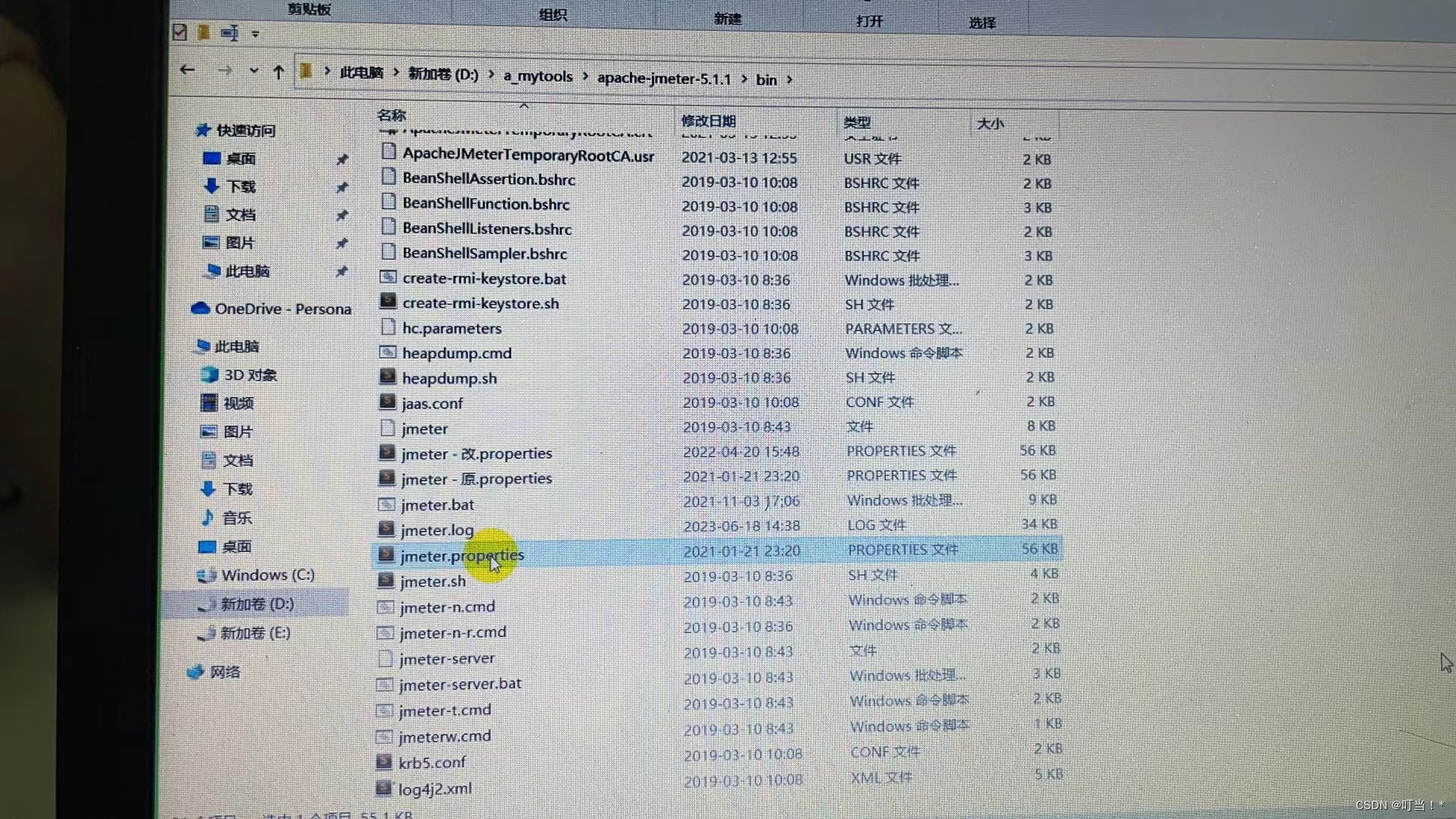Expand the chevron after bin in address bar
The image size is (1456, 819).
789,80
